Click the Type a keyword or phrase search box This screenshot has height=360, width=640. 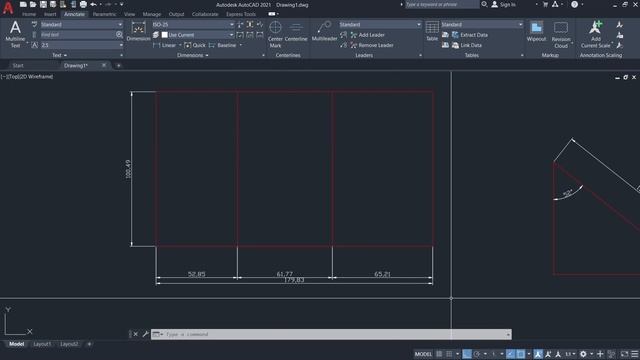pos(442,4)
